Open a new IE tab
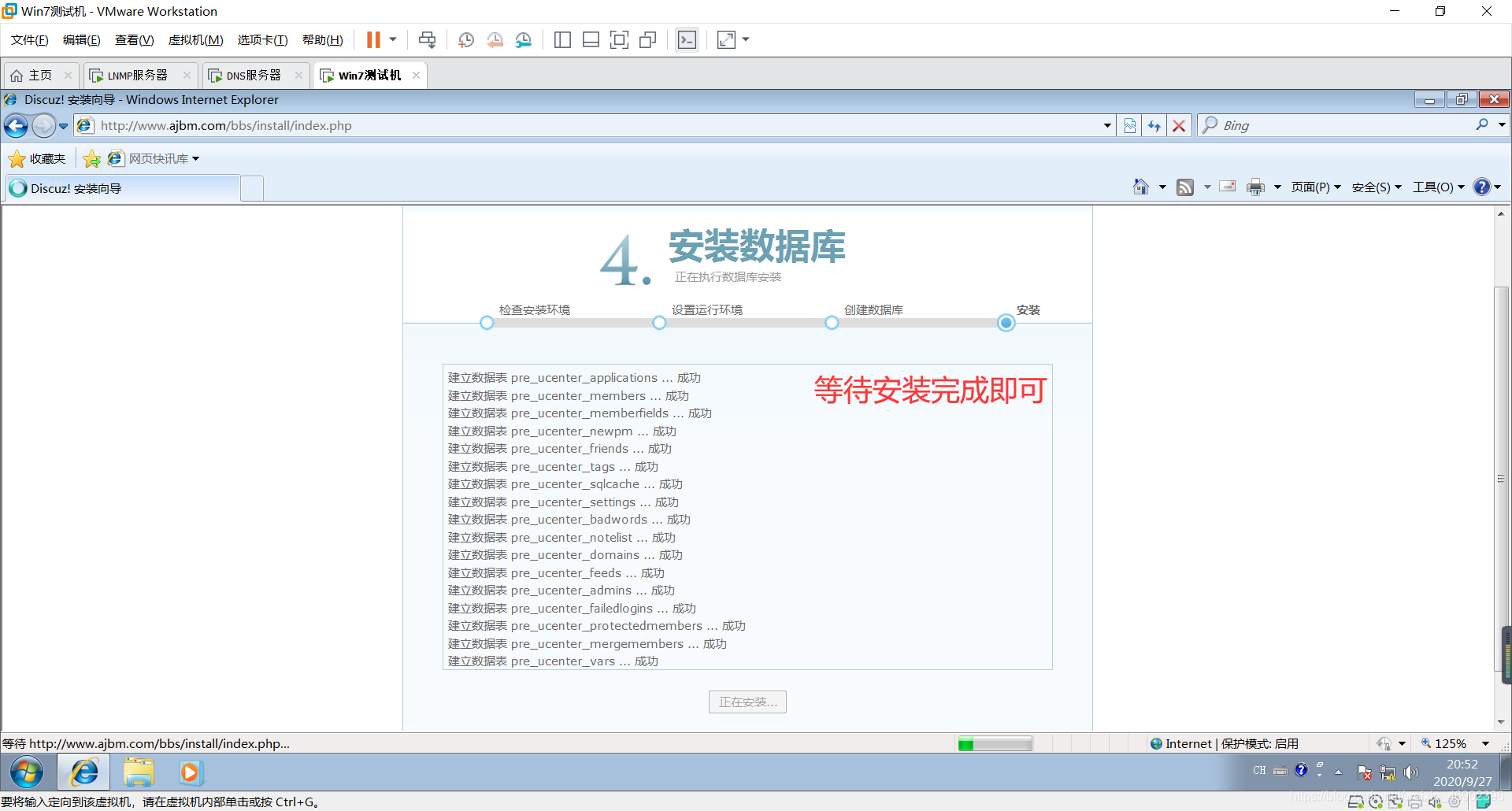The width and height of the screenshot is (1512, 811). [251, 189]
